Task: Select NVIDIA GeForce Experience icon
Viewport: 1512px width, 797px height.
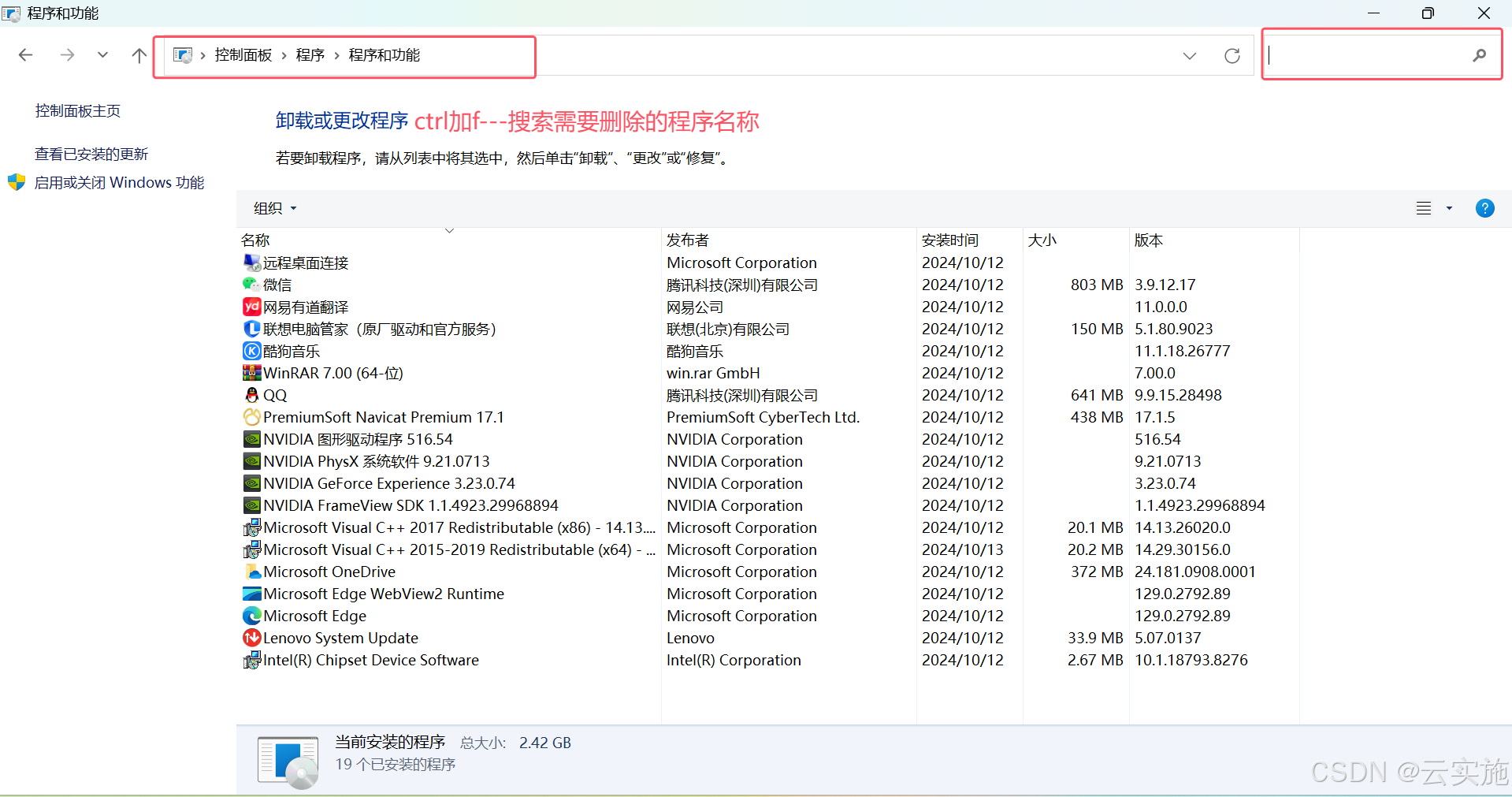Action: (252, 483)
